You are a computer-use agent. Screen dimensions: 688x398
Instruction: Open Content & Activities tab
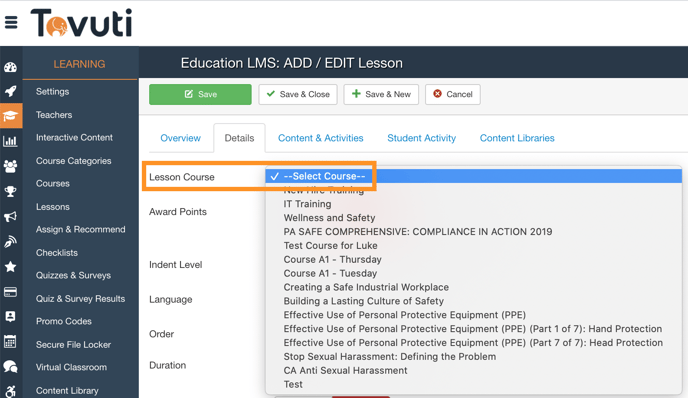tap(321, 138)
